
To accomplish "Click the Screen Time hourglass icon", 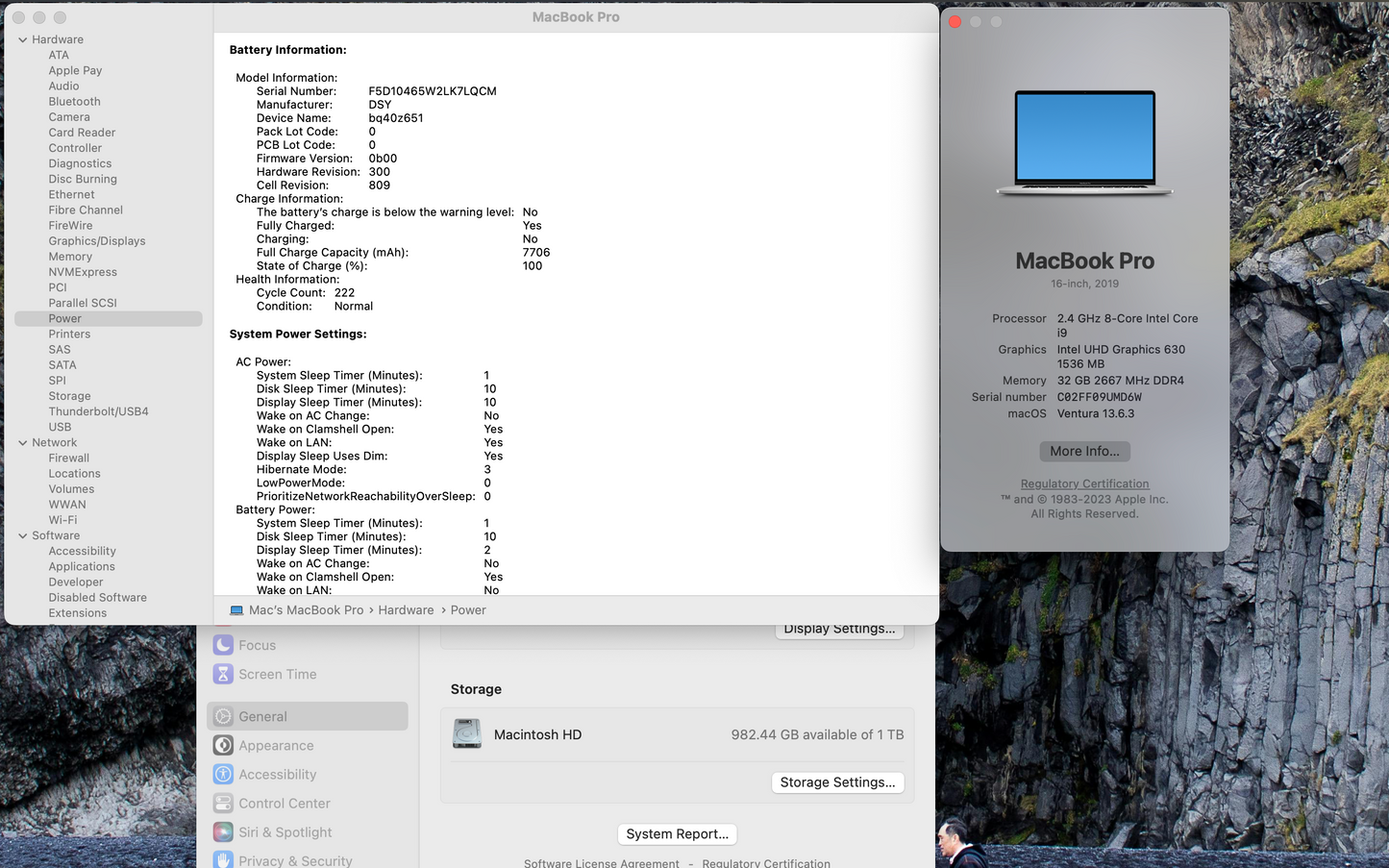I will point(223,674).
